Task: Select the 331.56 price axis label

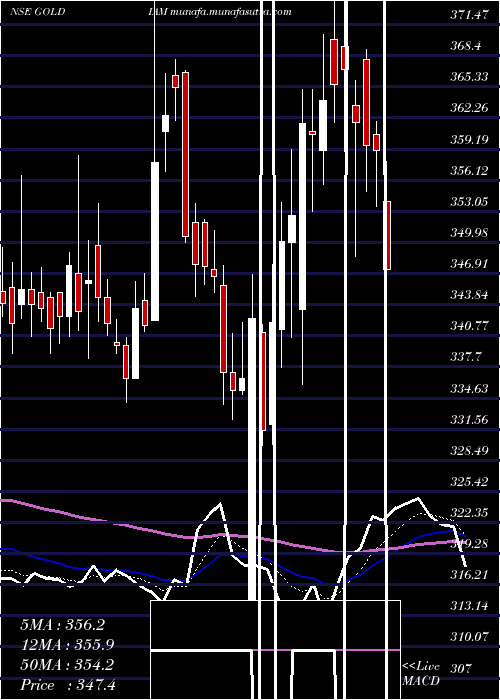Action: click(x=471, y=420)
